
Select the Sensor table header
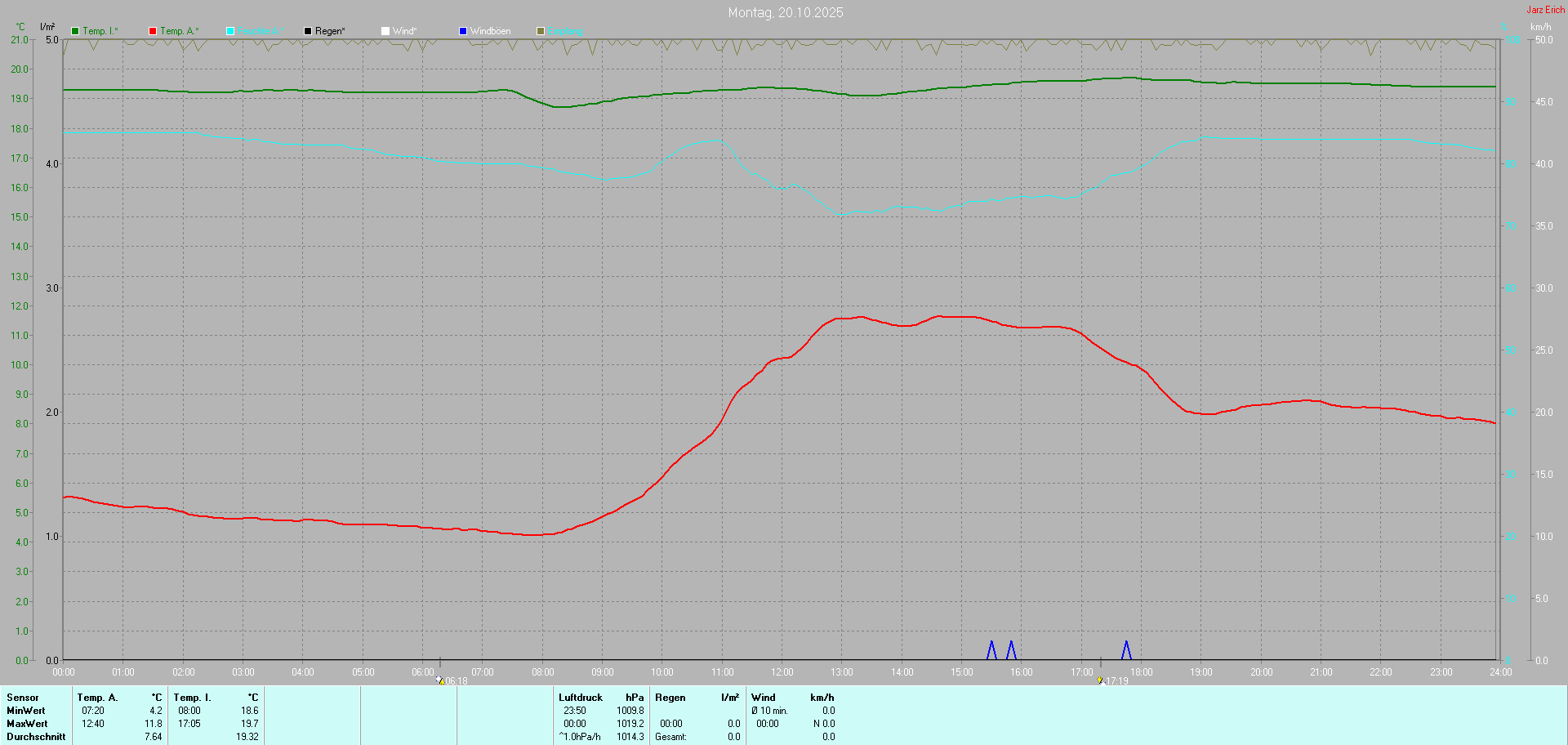coord(23,698)
